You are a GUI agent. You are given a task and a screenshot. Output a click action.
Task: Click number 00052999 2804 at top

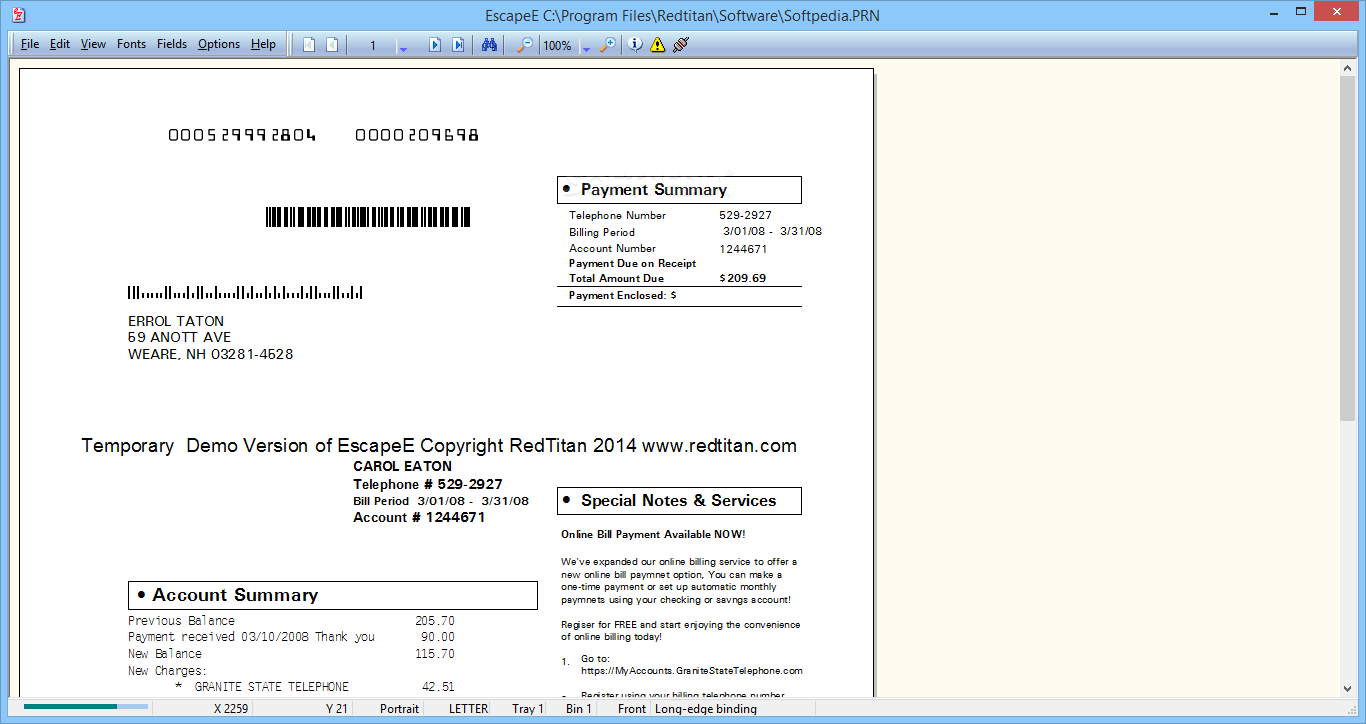[242, 135]
